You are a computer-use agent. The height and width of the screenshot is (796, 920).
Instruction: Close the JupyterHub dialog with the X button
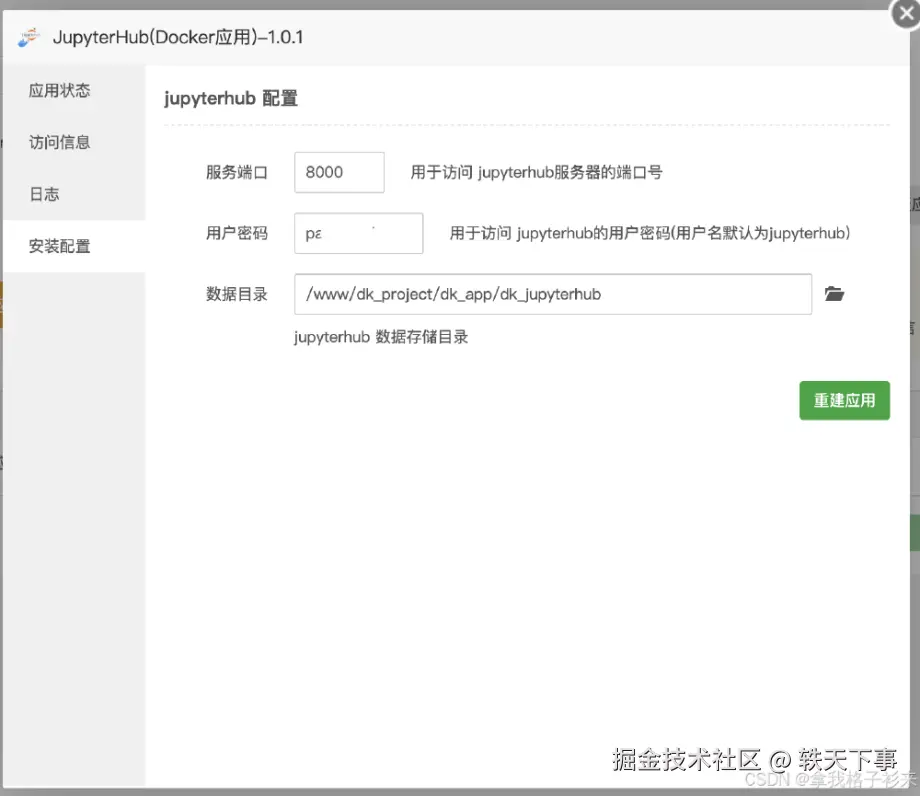click(x=906, y=13)
